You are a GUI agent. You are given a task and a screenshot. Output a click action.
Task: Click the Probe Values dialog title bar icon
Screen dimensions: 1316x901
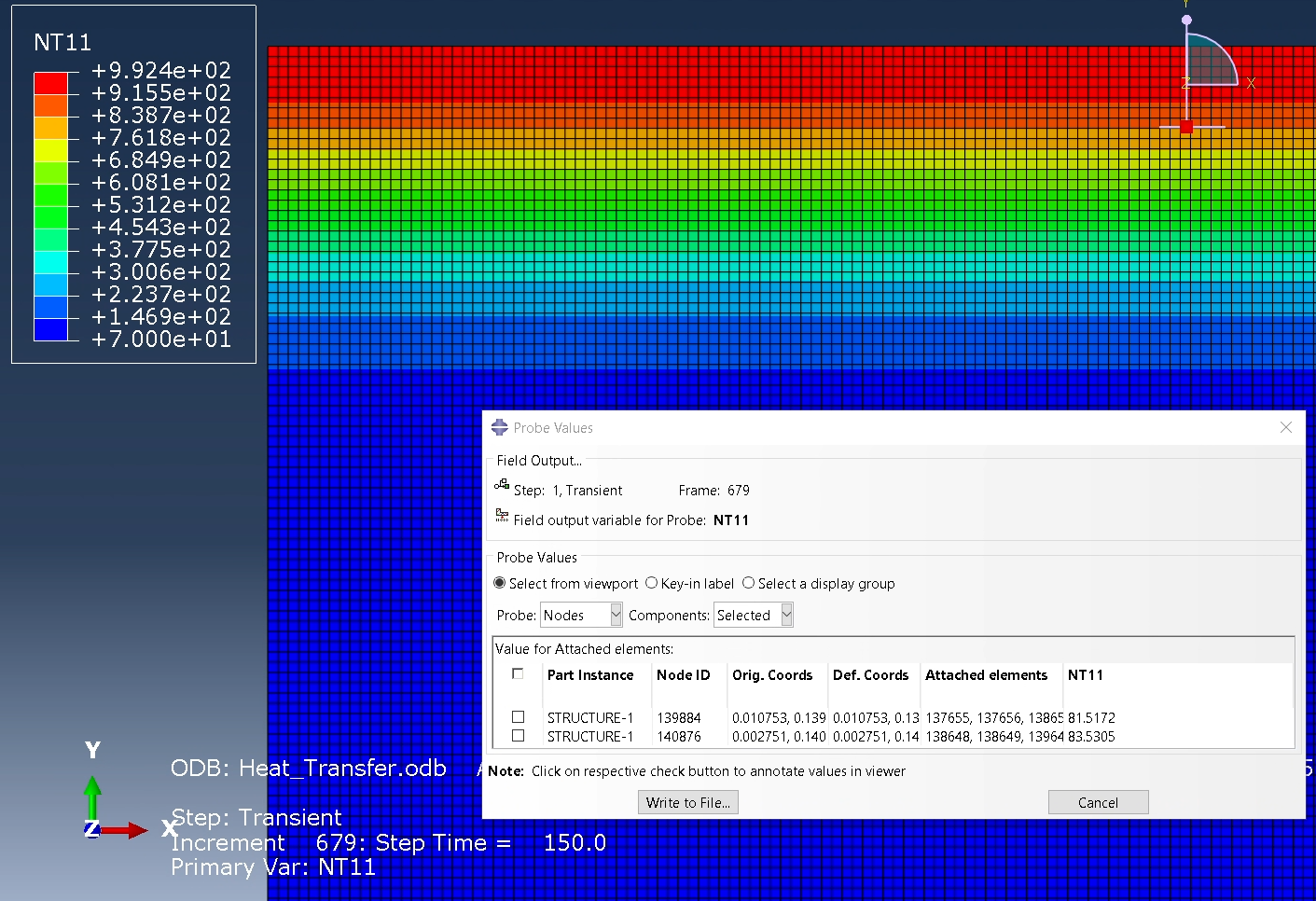499,427
